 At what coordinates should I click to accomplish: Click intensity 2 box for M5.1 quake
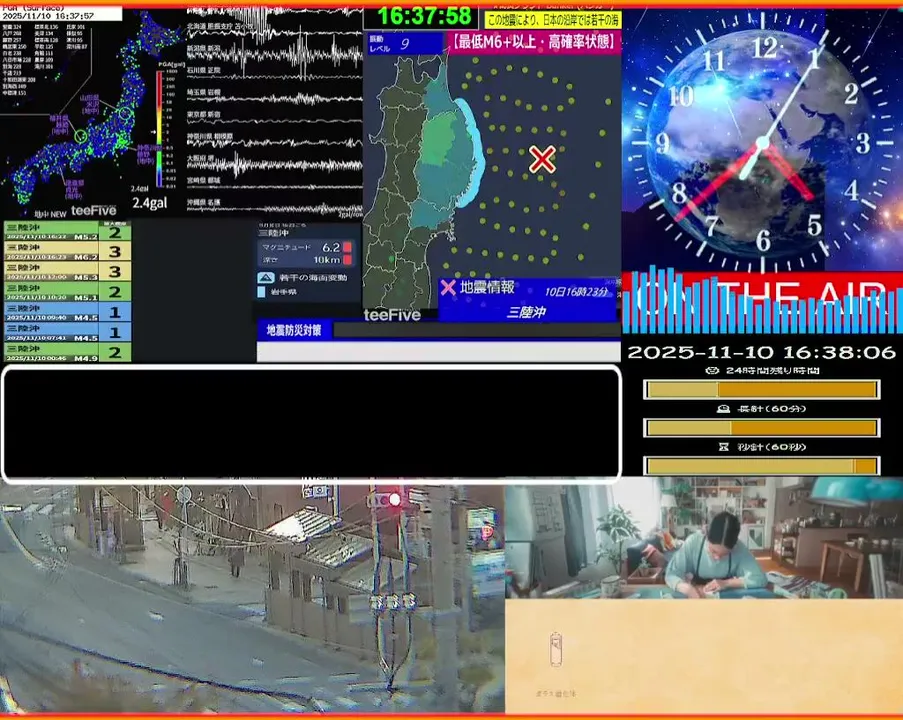click(x=115, y=291)
